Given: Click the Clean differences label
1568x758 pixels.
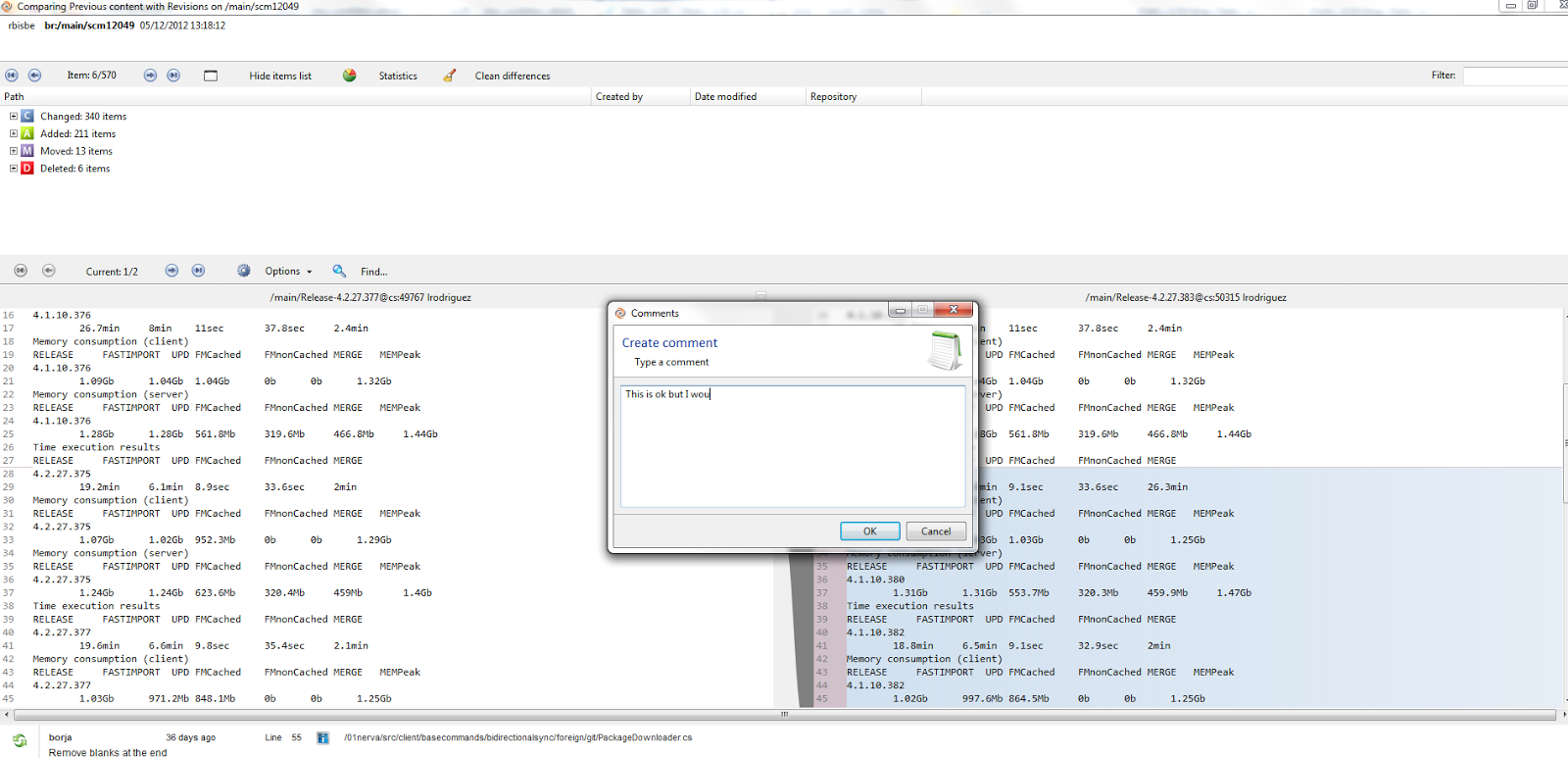Looking at the screenshot, I should [513, 76].
